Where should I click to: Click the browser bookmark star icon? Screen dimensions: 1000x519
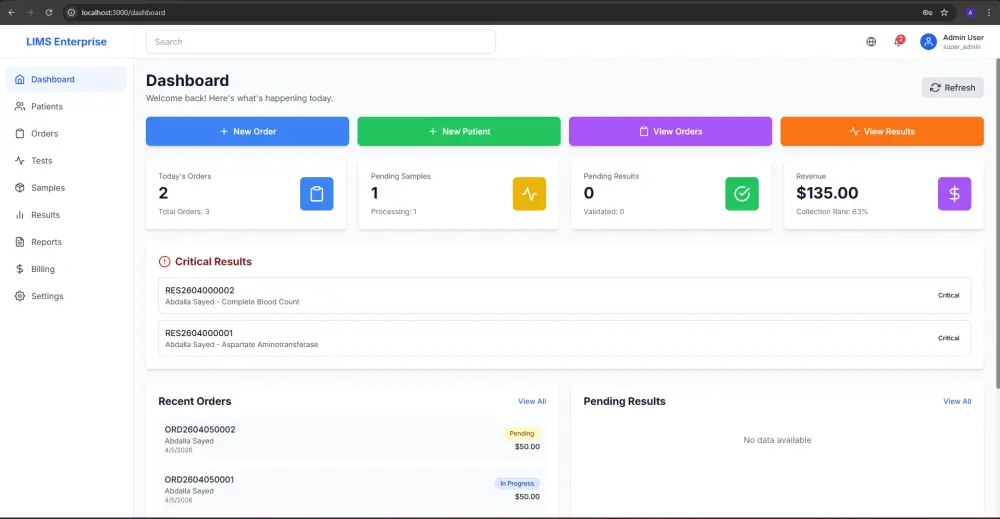coord(945,12)
